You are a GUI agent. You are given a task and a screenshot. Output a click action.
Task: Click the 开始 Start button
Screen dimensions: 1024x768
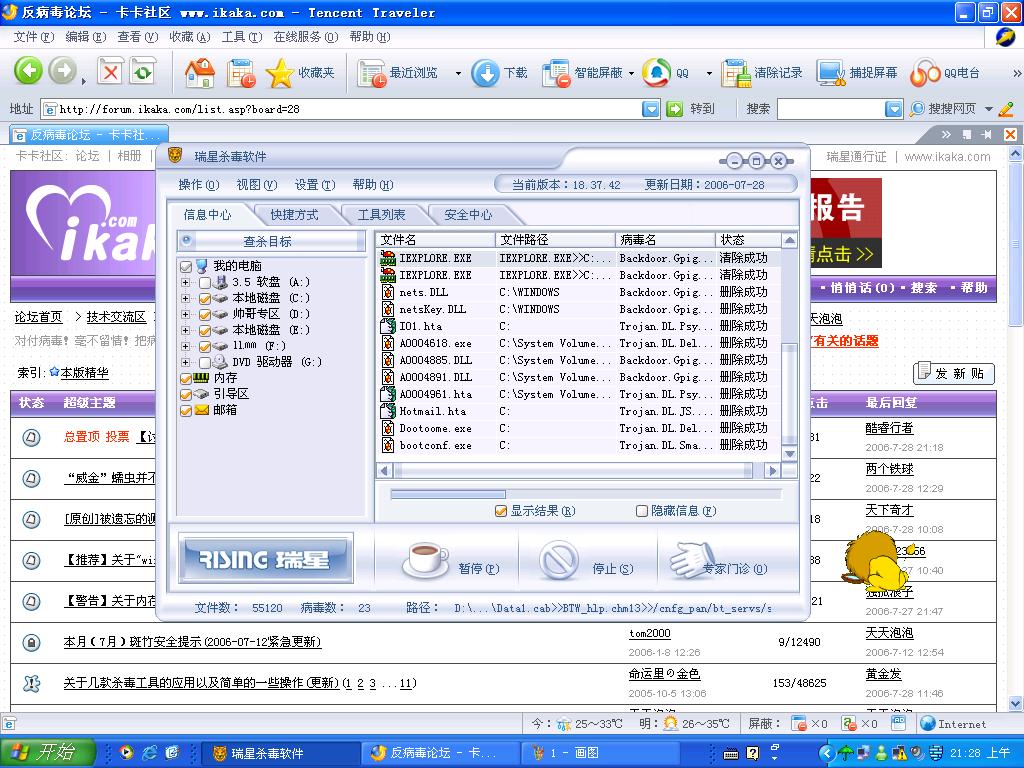click(48, 753)
